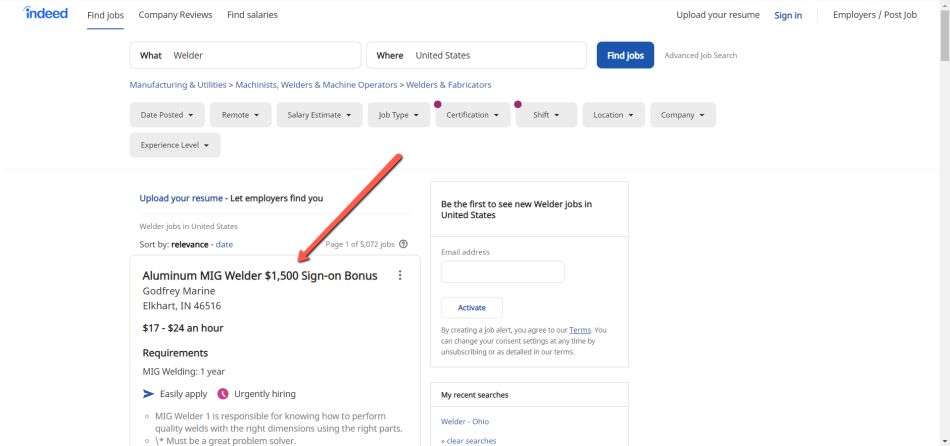Viewport: 950px width, 446px height.
Task: Open Find salaries in the header
Action: (253, 15)
